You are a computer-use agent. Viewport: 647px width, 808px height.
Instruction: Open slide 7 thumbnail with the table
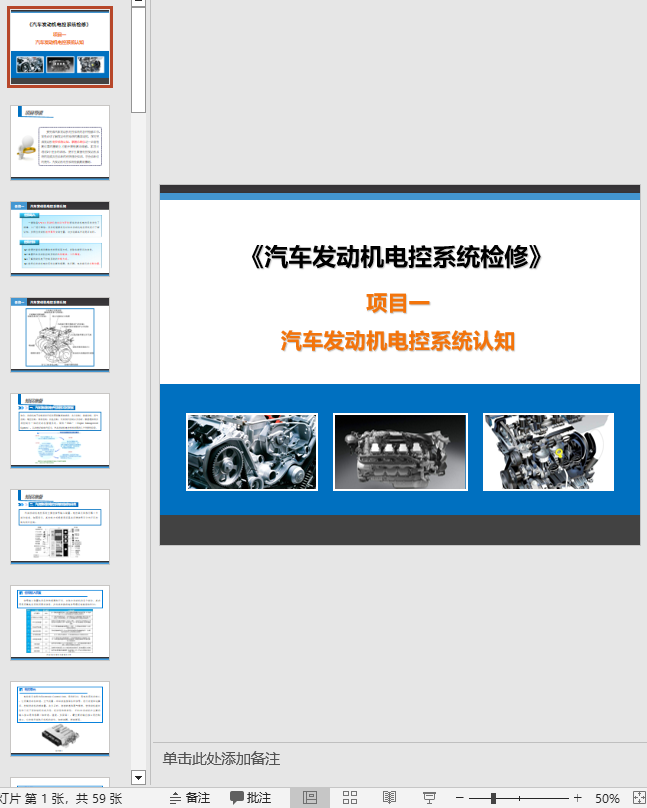point(60,622)
